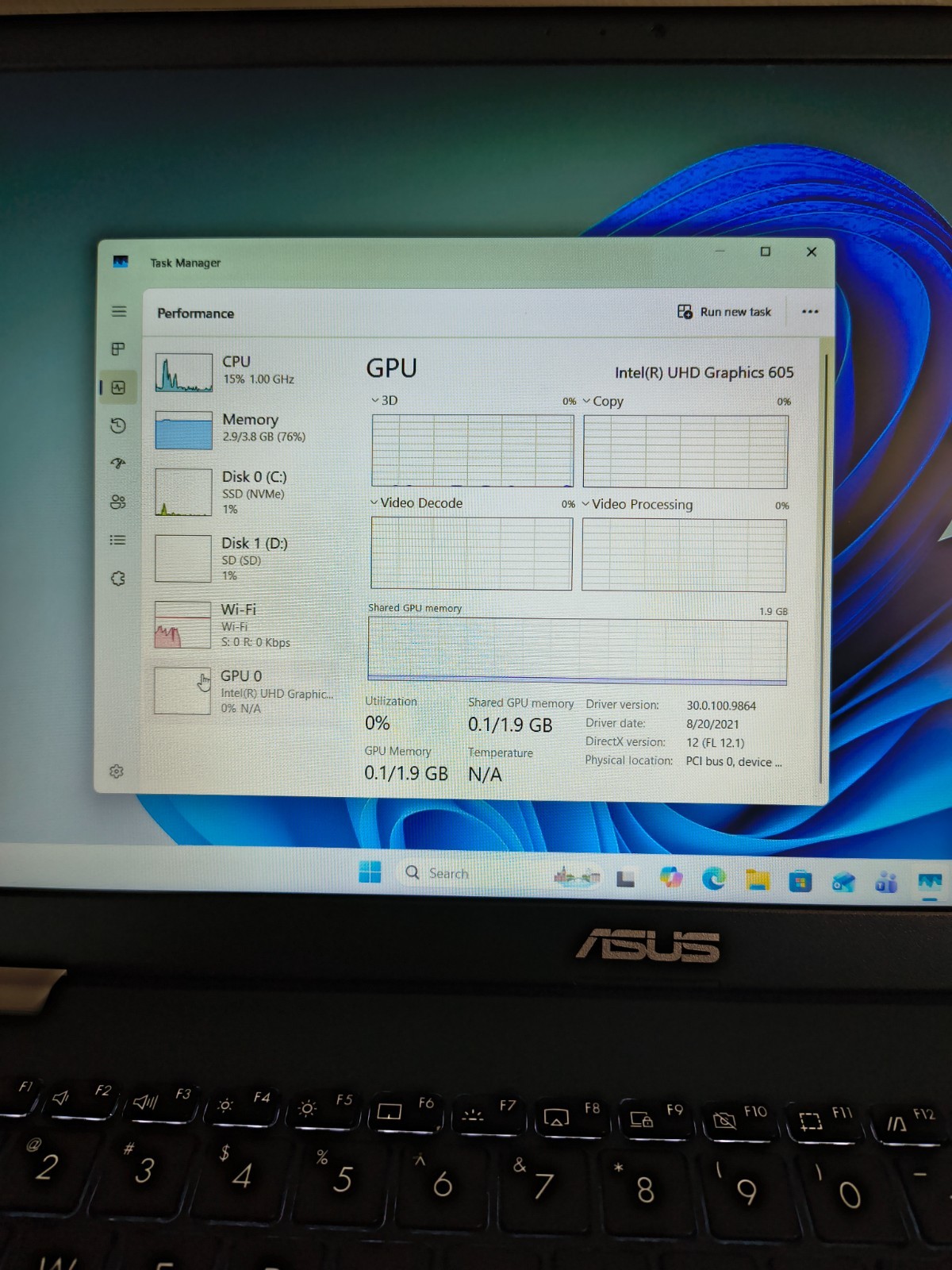Open the Task Manager navigation hamburger menu
Viewport: 952px width, 1270px height.
pyautogui.click(x=119, y=311)
